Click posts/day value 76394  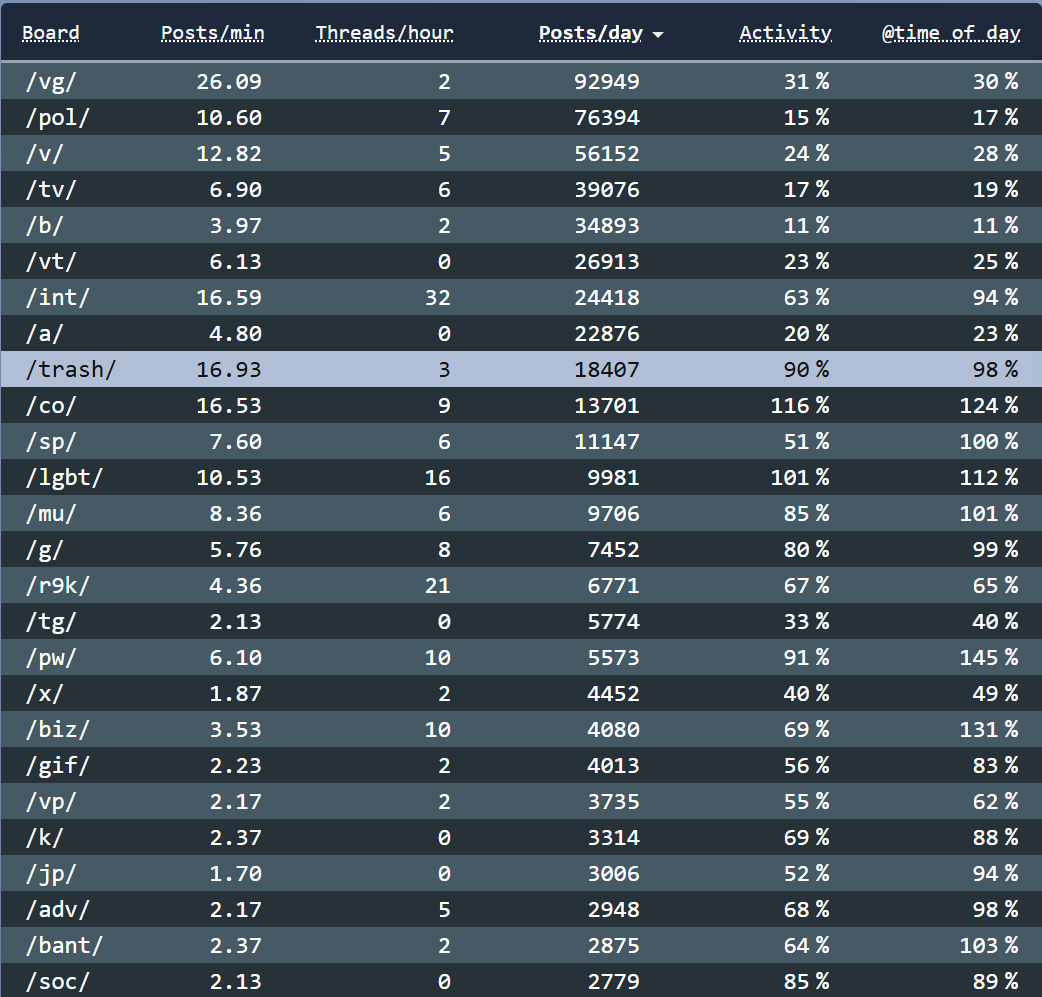click(607, 118)
